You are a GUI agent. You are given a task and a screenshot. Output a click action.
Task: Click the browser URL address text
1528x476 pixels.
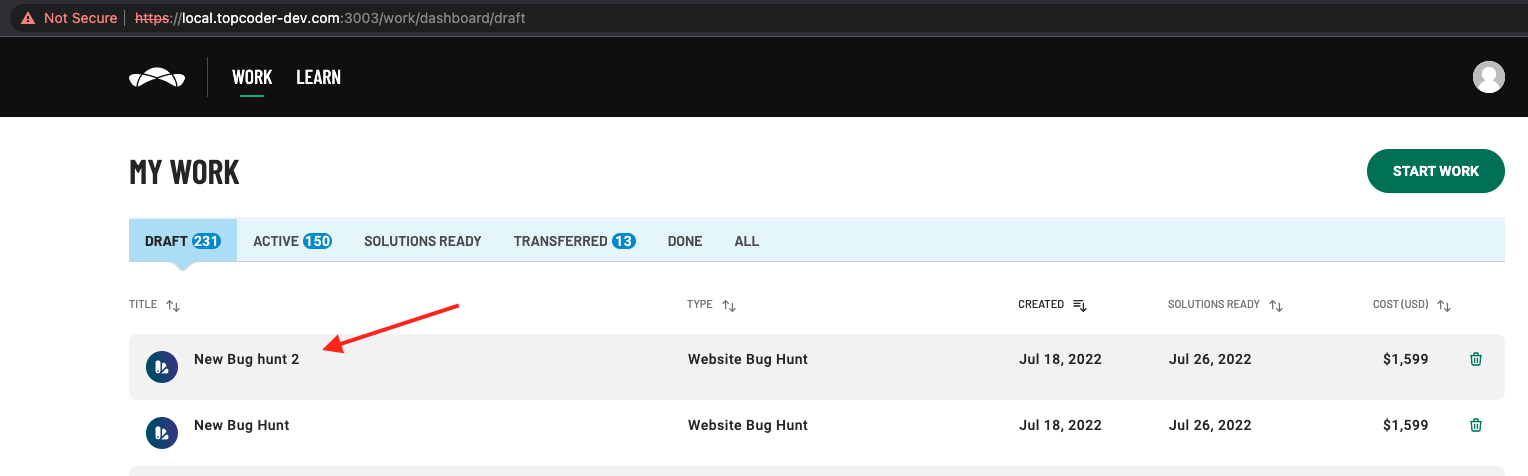click(330, 18)
